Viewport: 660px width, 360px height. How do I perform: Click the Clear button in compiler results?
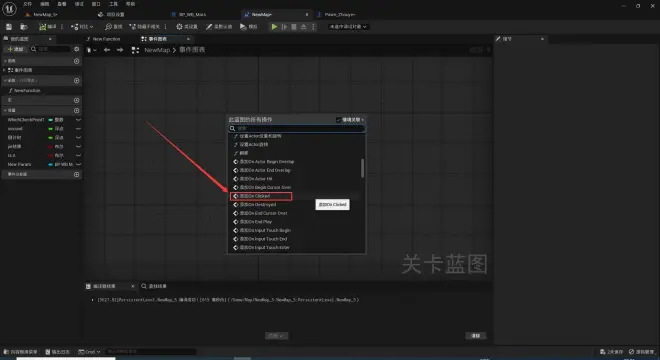coord(476,336)
